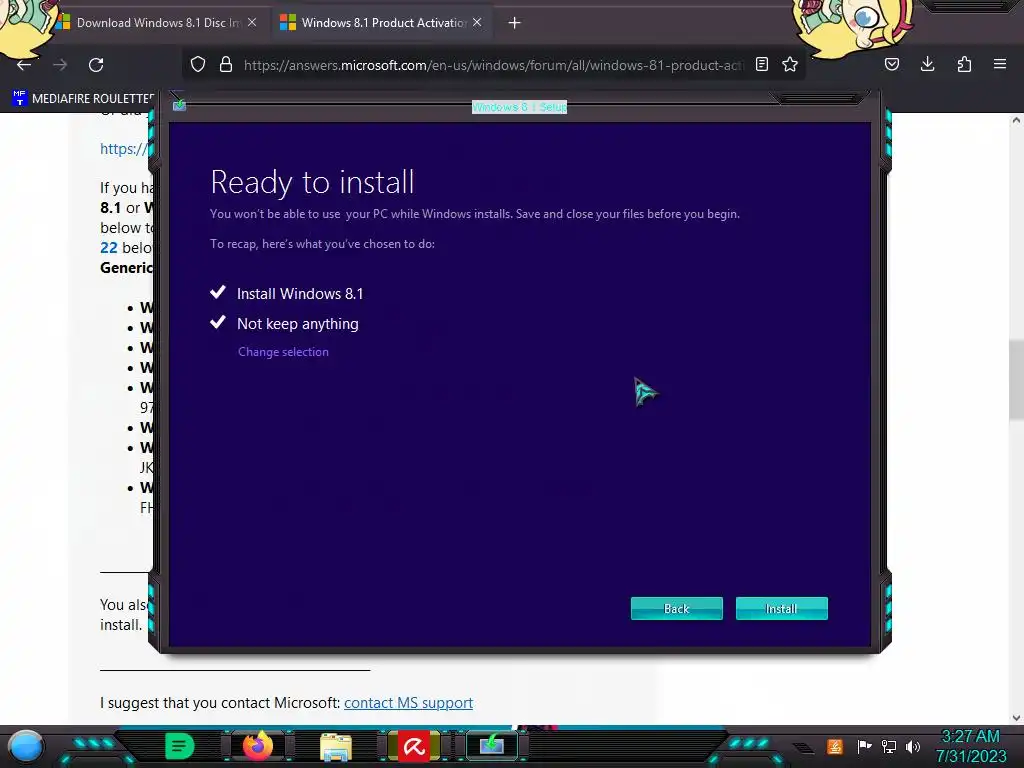Open Avira antivirus from the taskbar

pos(414,746)
